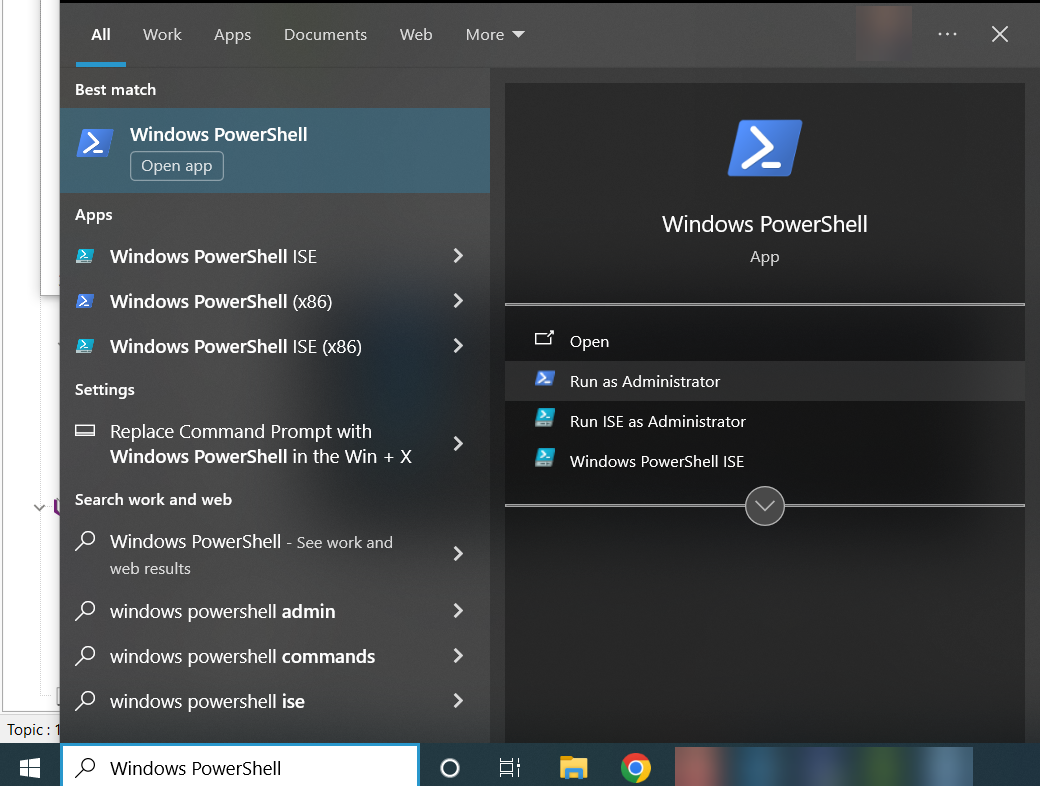Open File Explorer from the taskbar
The height and width of the screenshot is (786, 1040).
(573, 767)
